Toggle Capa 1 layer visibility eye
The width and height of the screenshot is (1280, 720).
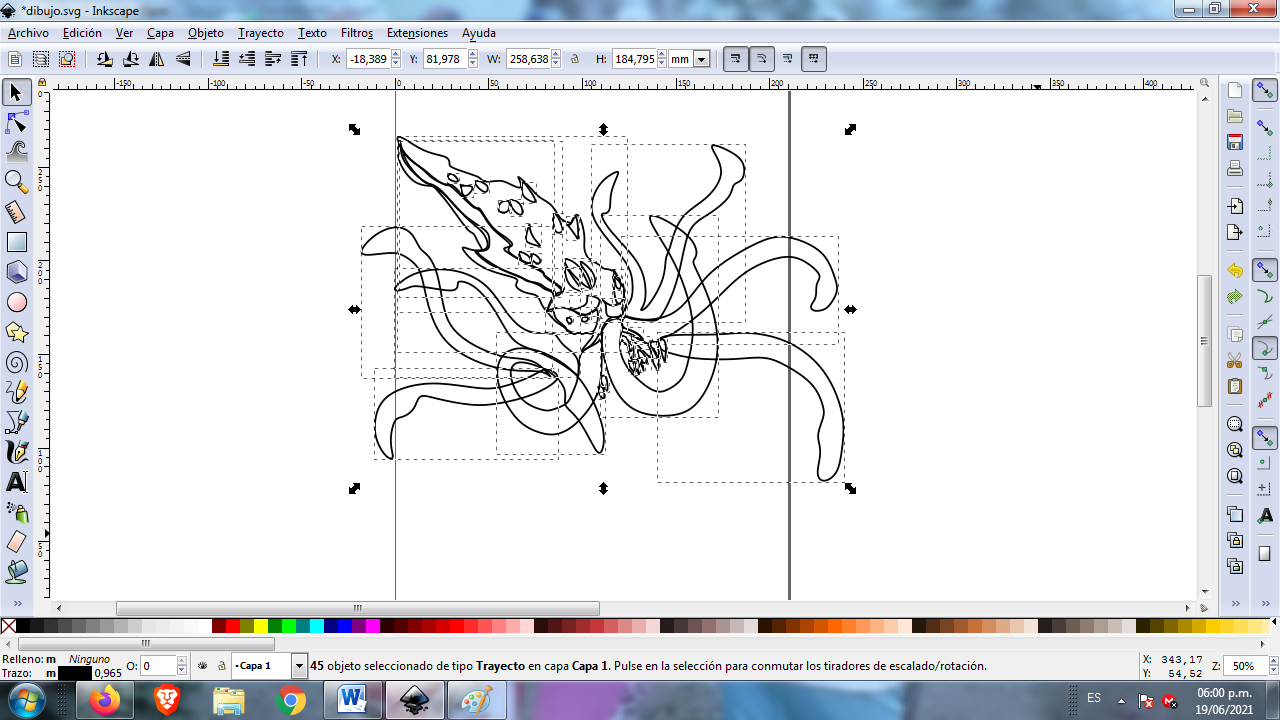203,665
